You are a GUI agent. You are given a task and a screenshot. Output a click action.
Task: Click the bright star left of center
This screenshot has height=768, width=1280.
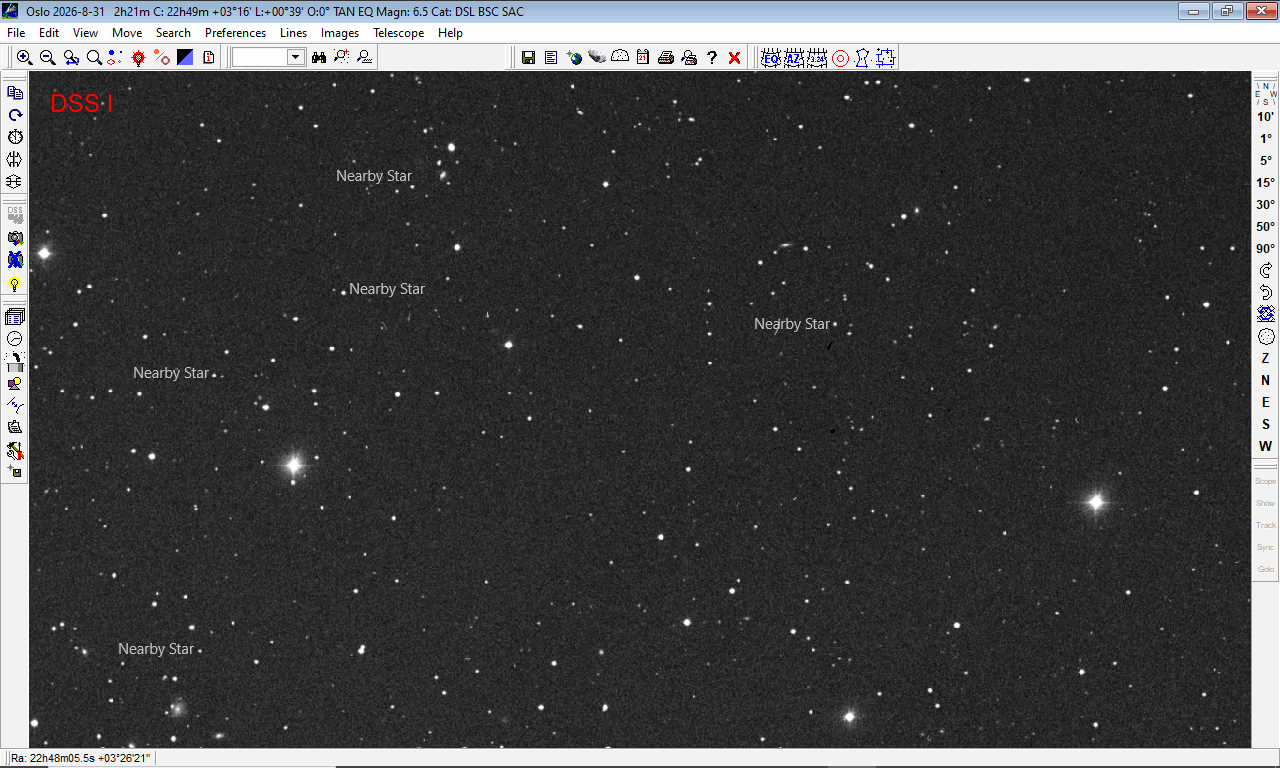point(293,465)
